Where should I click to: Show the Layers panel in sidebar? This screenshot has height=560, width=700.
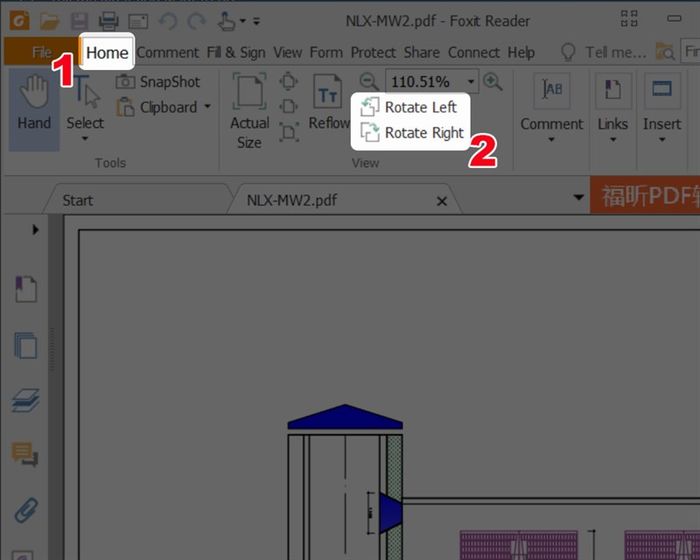(25, 401)
